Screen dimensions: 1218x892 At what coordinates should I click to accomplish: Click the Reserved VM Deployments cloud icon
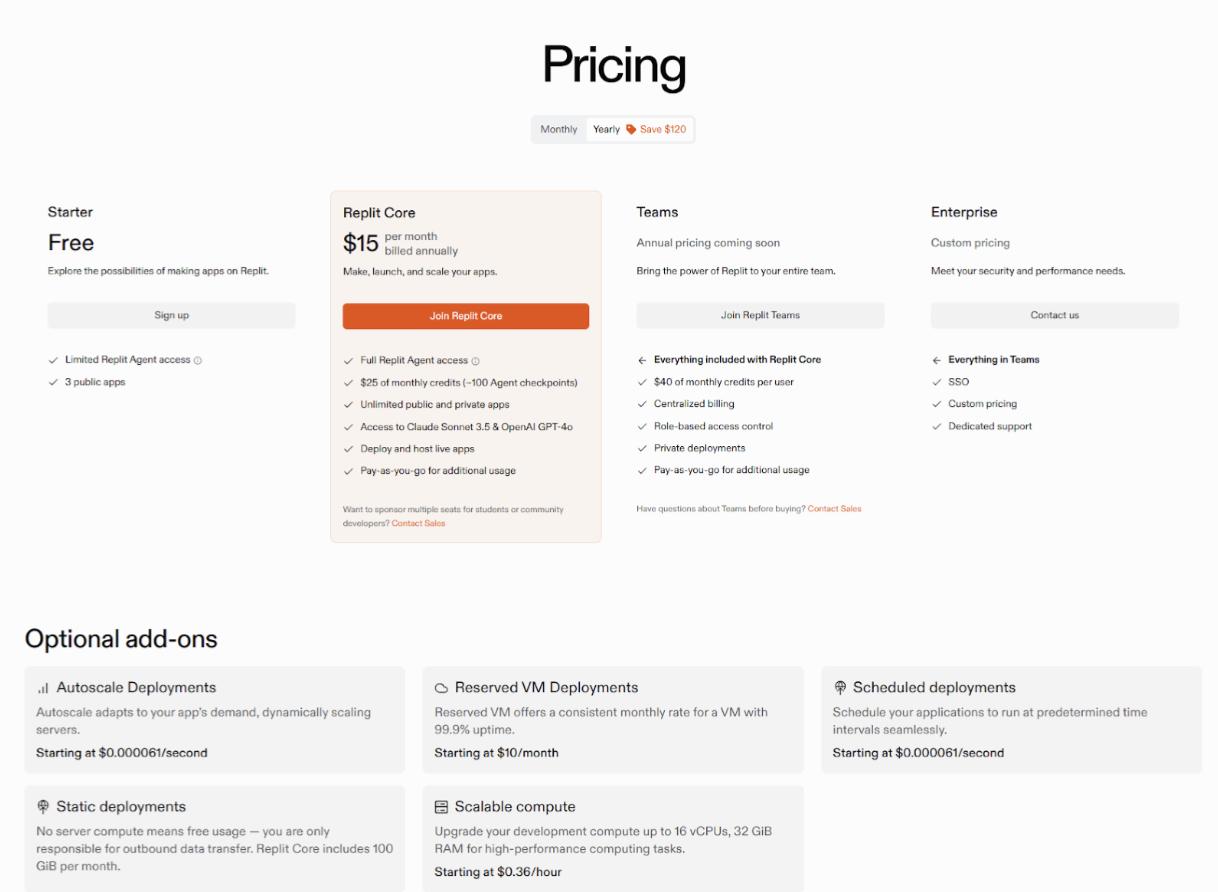point(441,688)
